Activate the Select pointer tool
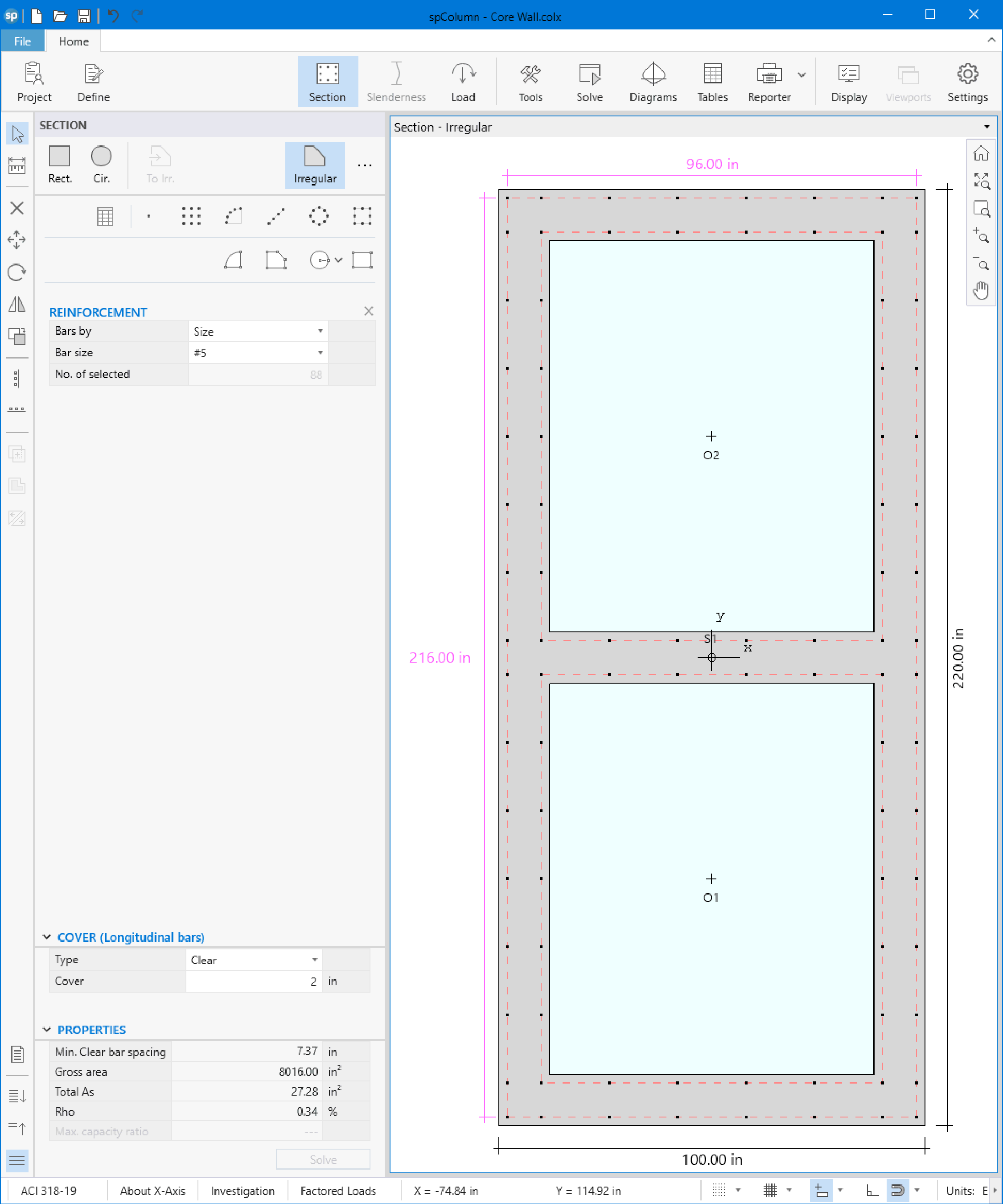The width and height of the screenshot is (1003, 1204). (x=17, y=134)
